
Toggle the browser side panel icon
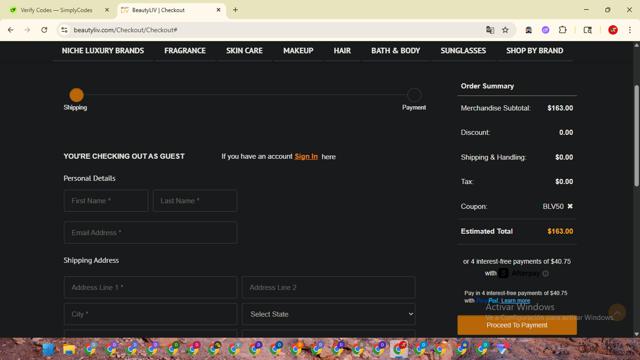pos(587,30)
